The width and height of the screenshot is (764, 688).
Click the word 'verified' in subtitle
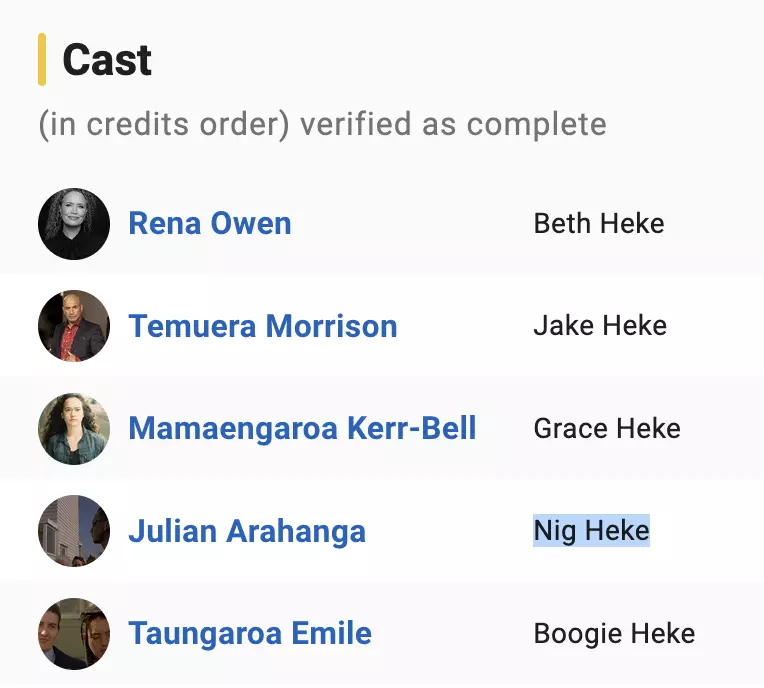coord(356,125)
